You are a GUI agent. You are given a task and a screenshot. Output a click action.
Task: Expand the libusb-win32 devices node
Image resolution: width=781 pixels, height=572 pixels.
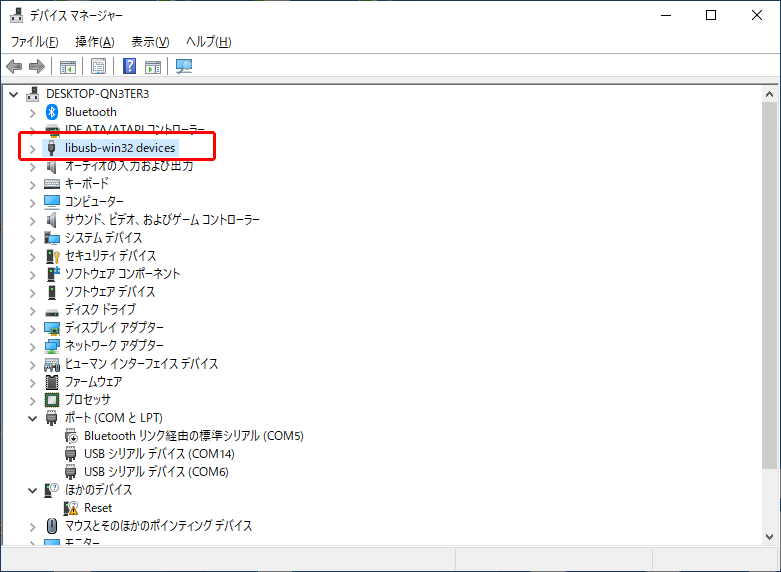tap(32, 148)
